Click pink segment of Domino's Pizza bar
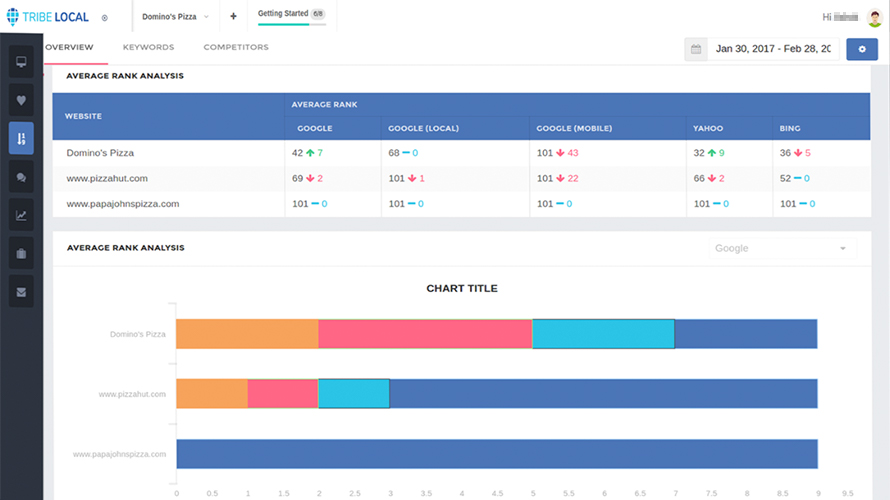The height and width of the screenshot is (500, 890). [425, 334]
